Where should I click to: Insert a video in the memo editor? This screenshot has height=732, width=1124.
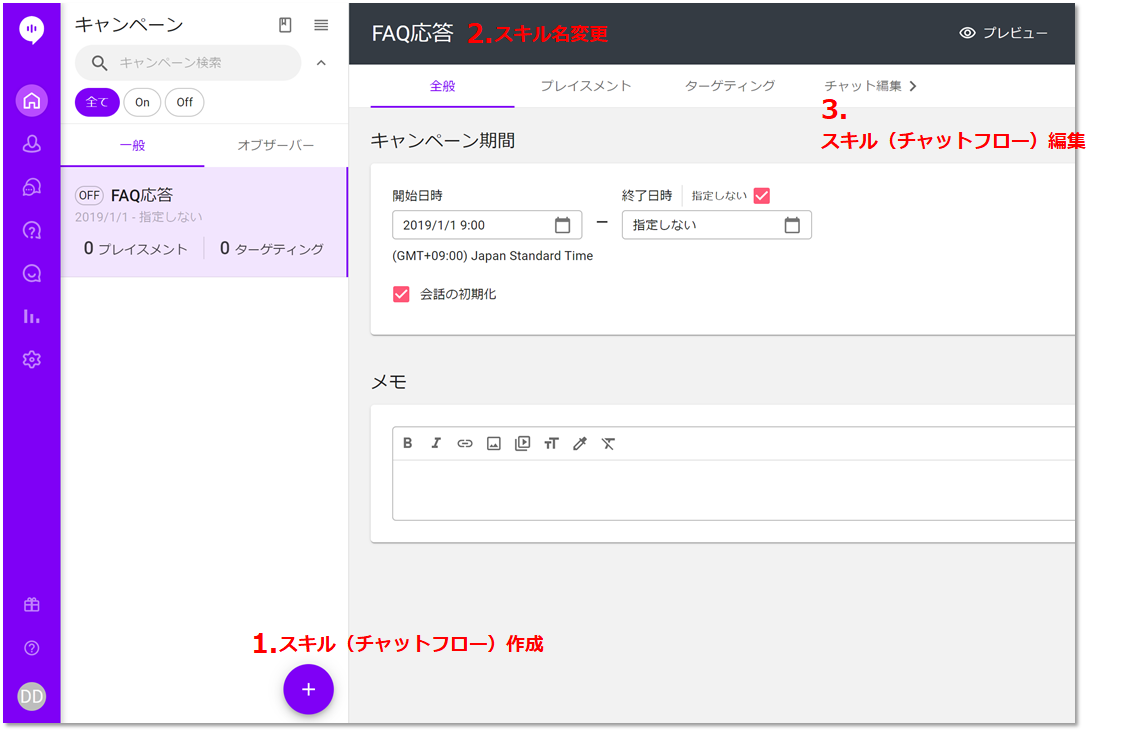523,443
